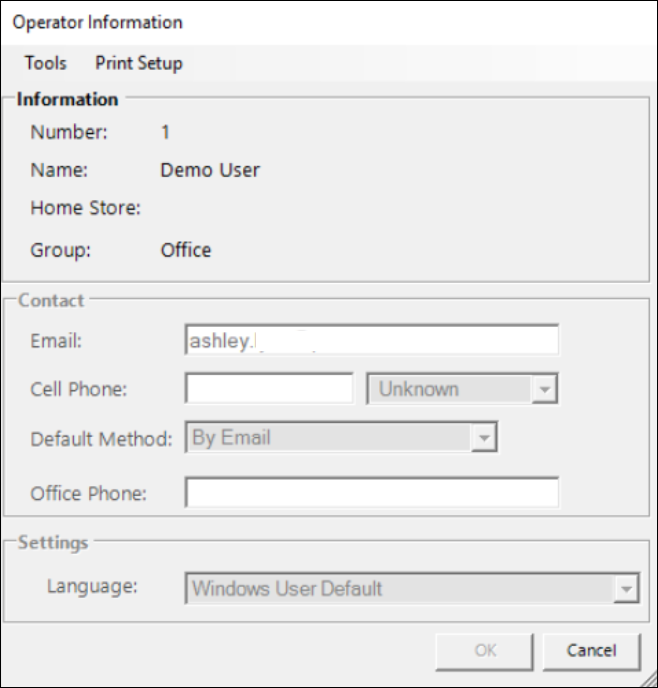Click the "Settings" section header
The height and width of the screenshot is (688, 658).
[x=53, y=543]
